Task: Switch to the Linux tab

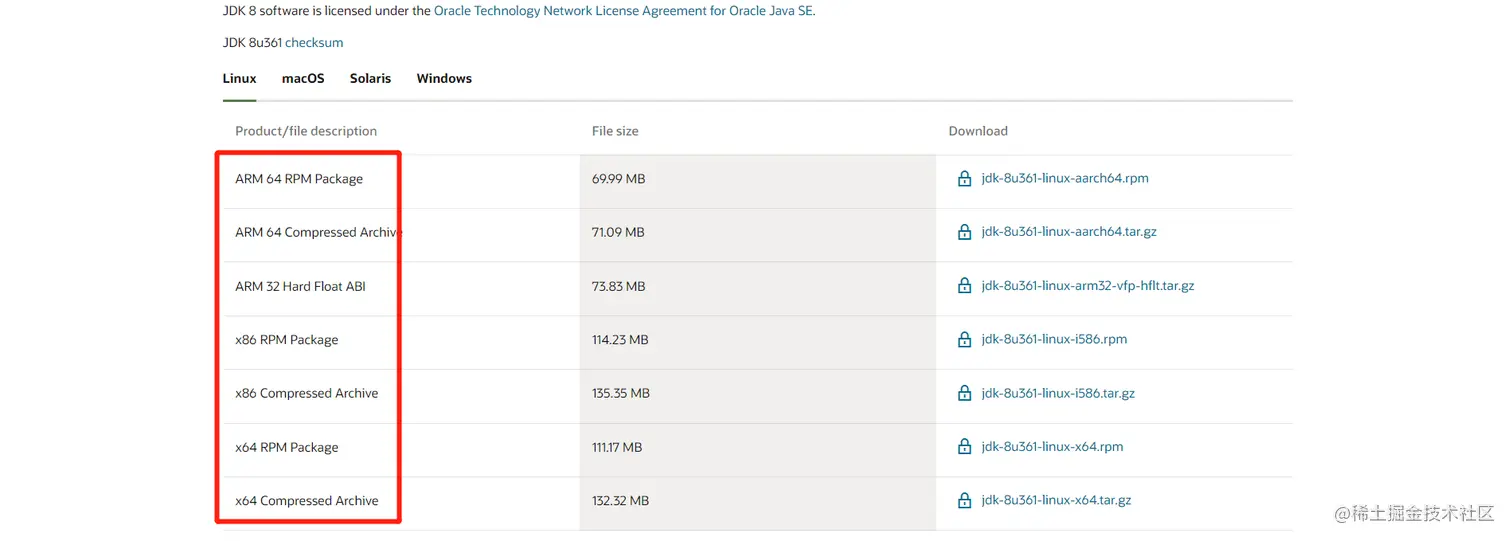Action: pyautogui.click(x=239, y=78)
